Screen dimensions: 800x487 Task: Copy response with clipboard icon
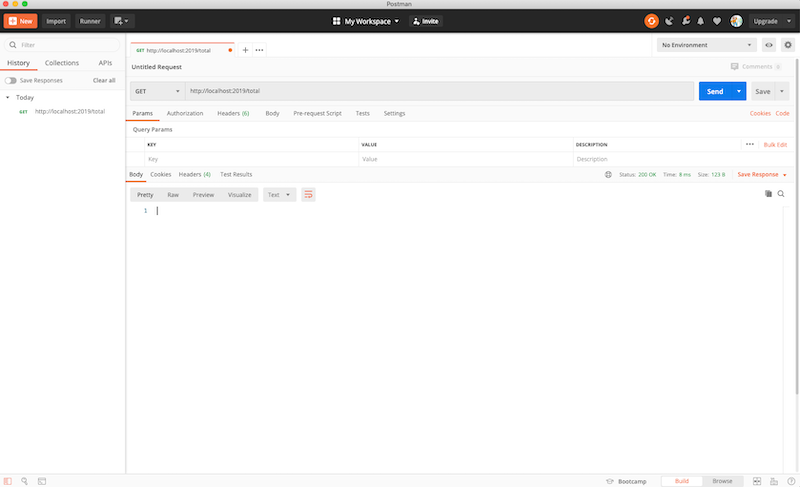tap(768, 194)
